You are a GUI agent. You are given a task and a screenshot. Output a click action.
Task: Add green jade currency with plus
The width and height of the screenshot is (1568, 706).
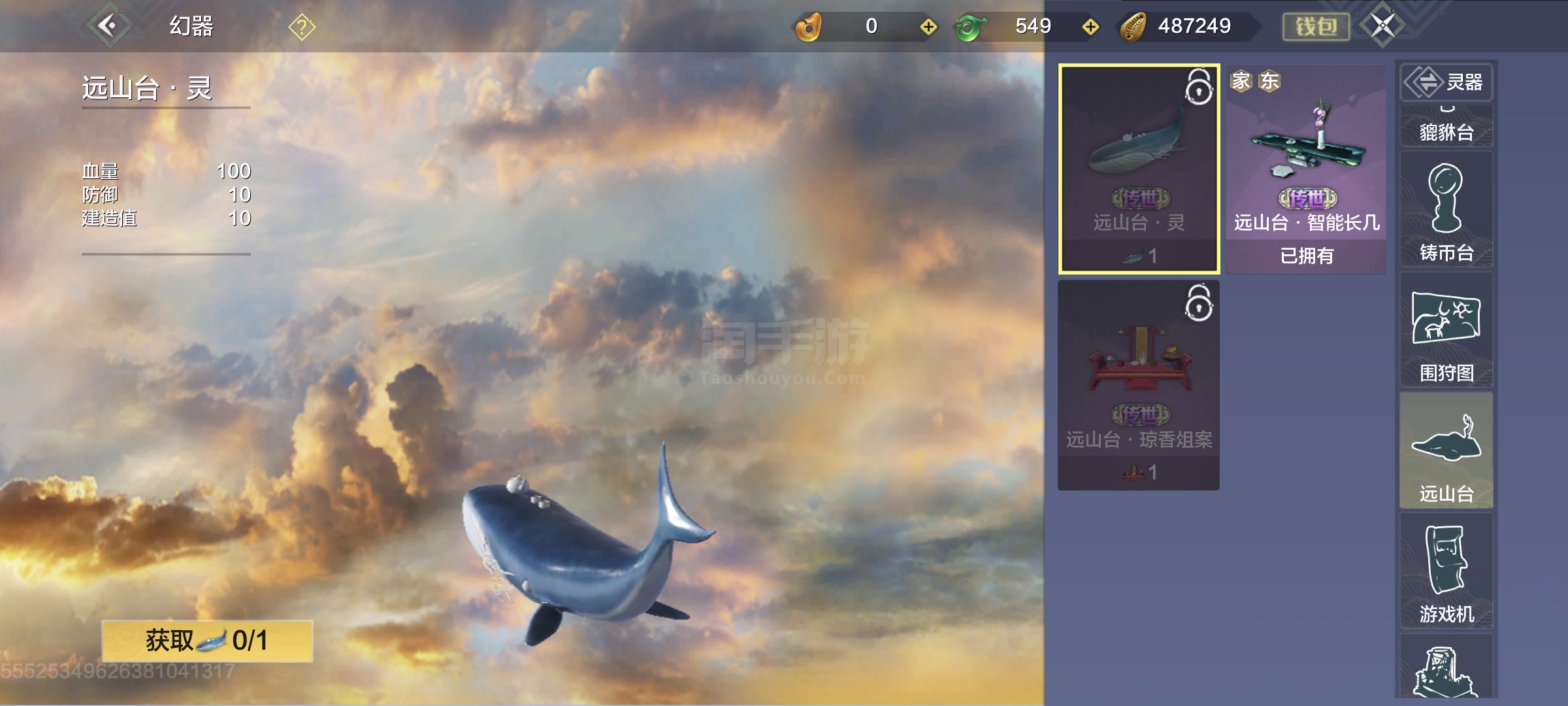[1090, 27]
